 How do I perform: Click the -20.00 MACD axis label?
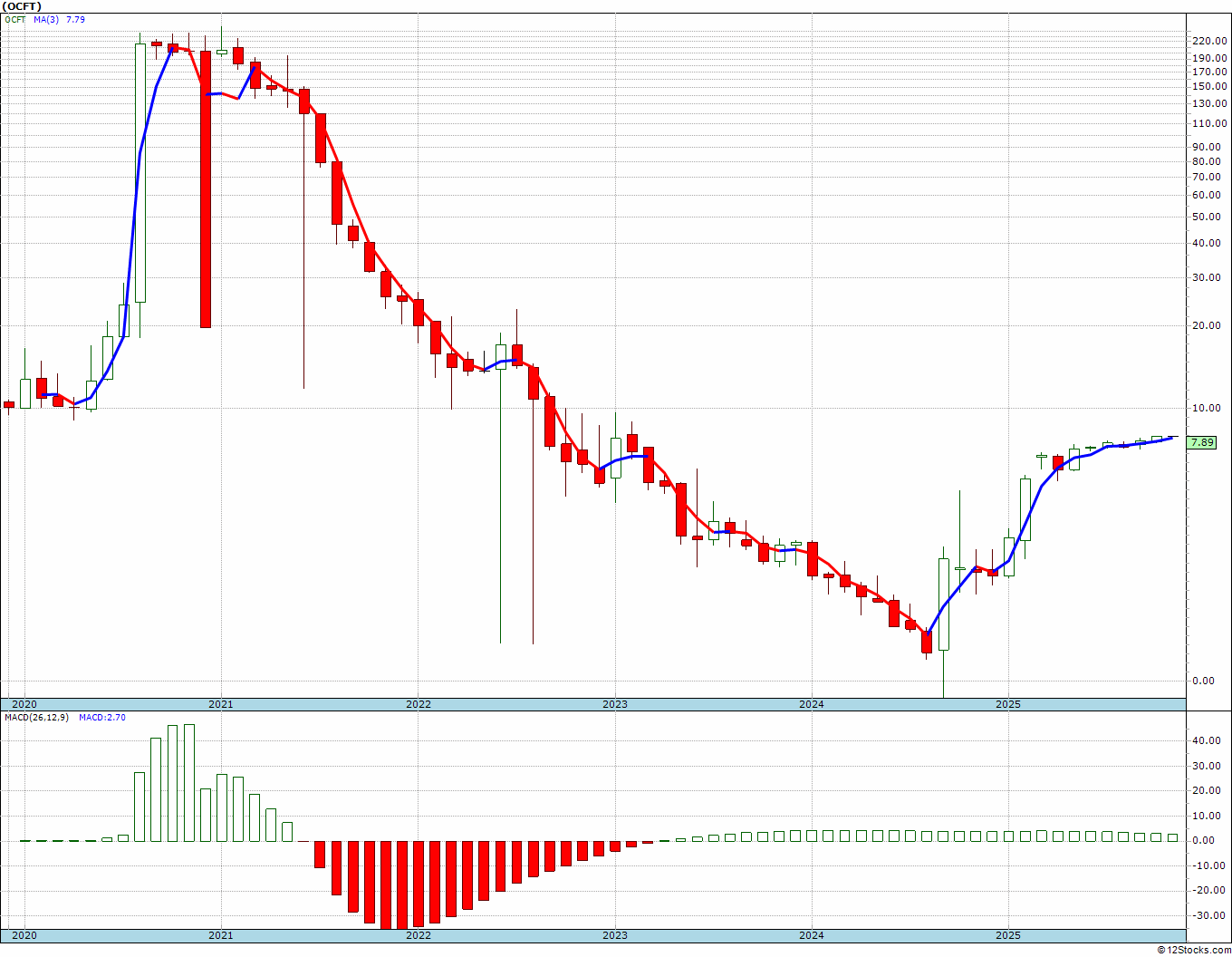(1210, 890)
